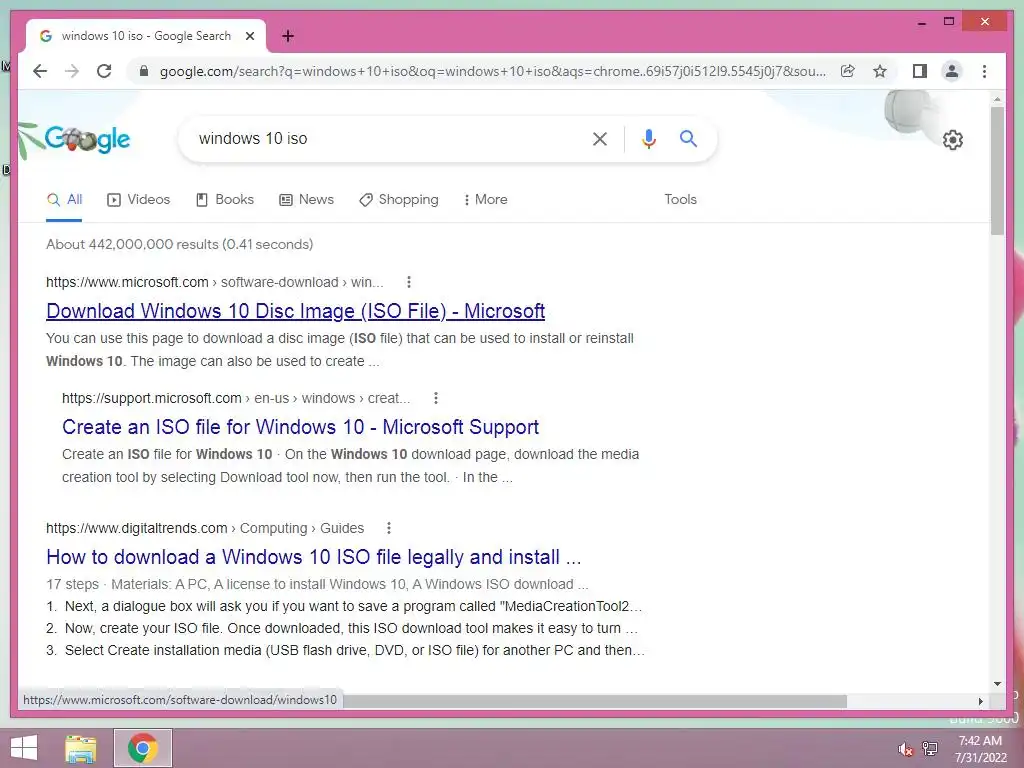Click the https://www.microsoft.com result URL

[214, 282]
